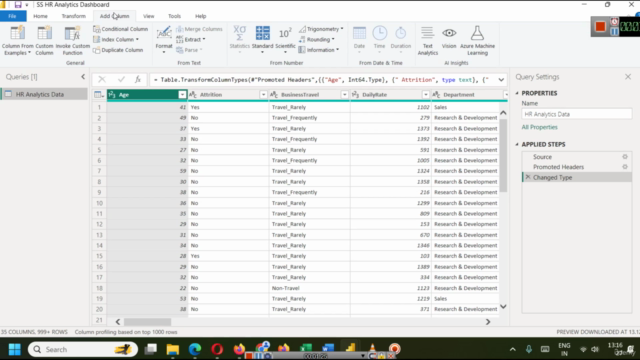Open Azure Machine Learning

coord(477,40)
